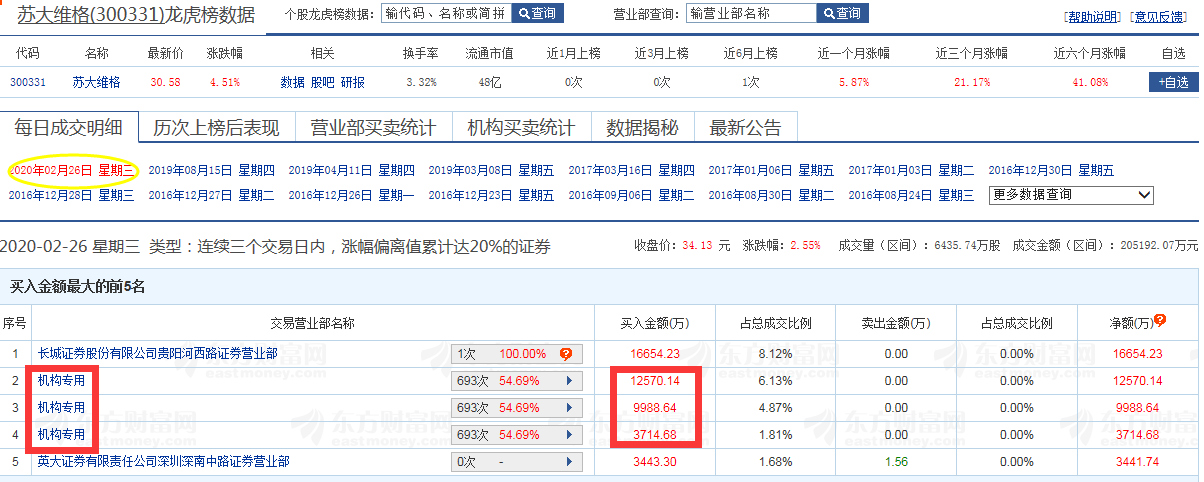Switch to 机构买卖统计 tab
The width and height of the screenshot is (1204, 482).
[x=521, y=127]
